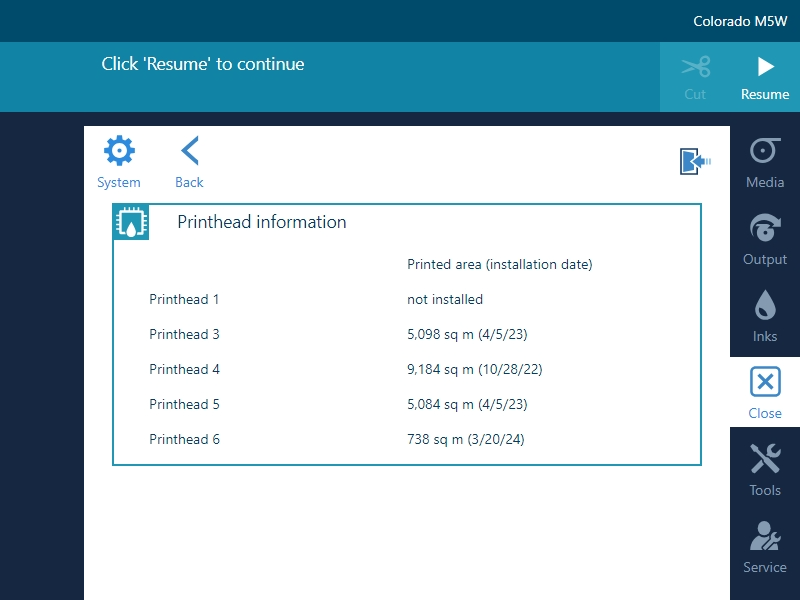Click the Colorado M5W printer name

pos(740,21)
